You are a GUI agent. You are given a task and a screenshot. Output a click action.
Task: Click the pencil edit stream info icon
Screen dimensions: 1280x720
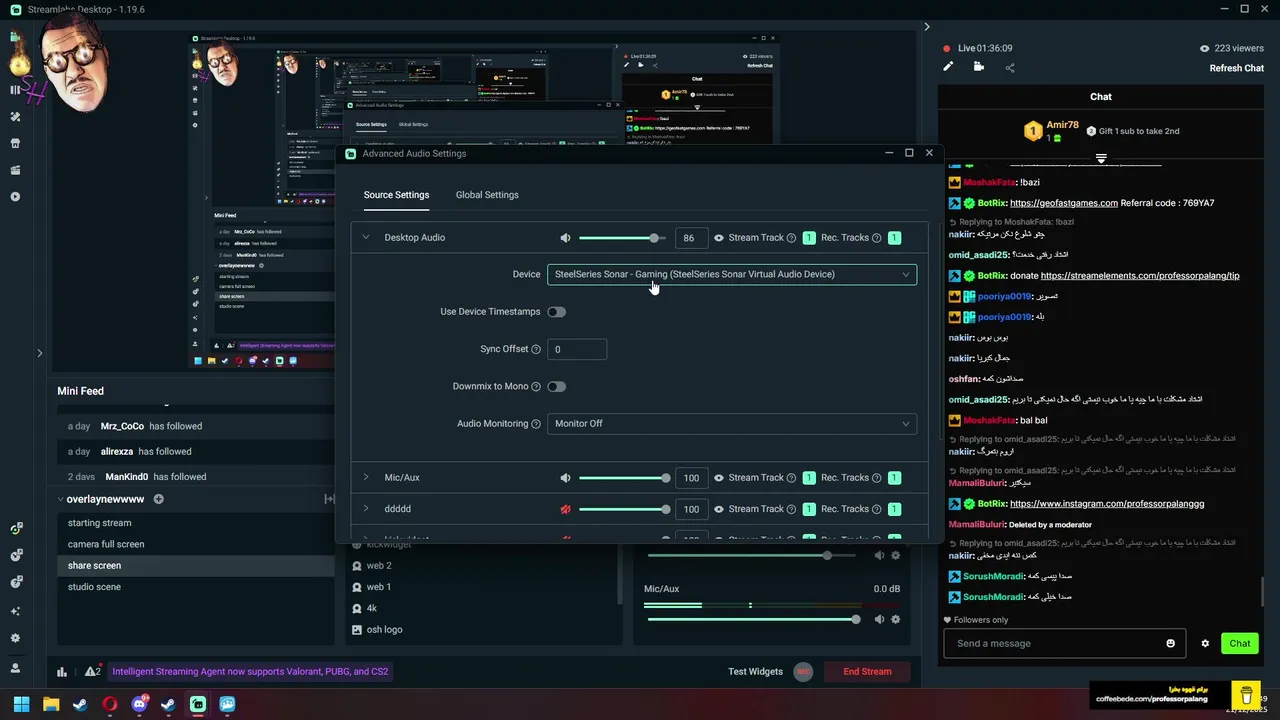[x=948, y=67]
